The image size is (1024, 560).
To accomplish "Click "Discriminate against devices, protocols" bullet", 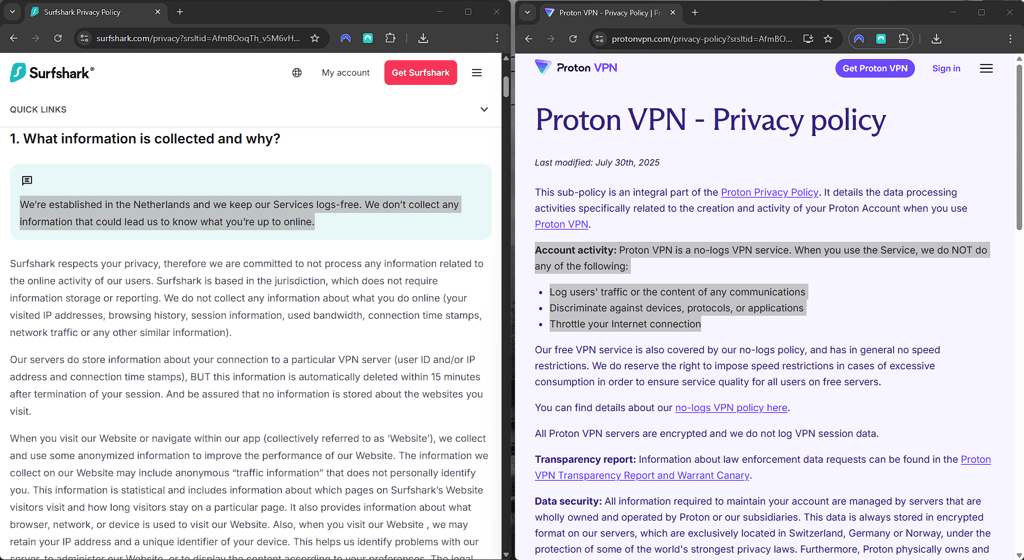I will tap(676, 308).
